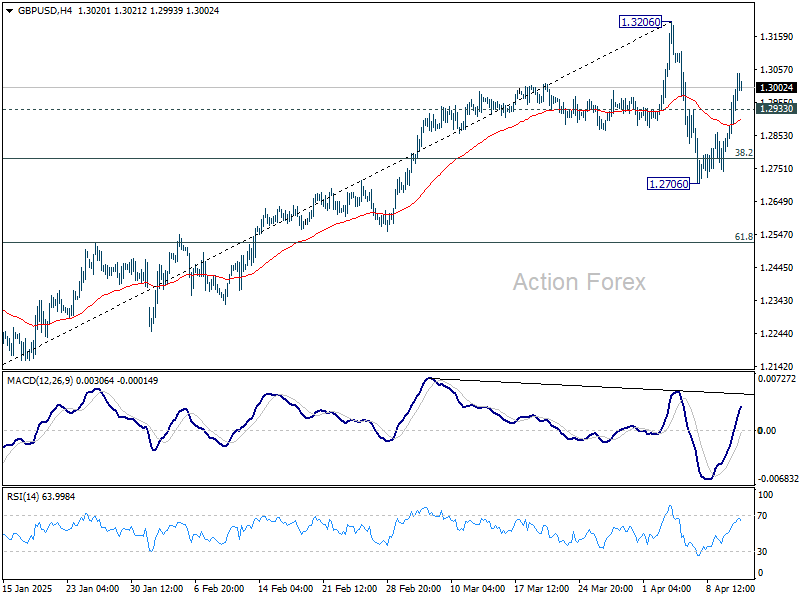Viewport: 800px width, 600px height.
Task: Click the 6 Feb 20:00 date label
Action: pyautogui.click(x=219, y=589)
